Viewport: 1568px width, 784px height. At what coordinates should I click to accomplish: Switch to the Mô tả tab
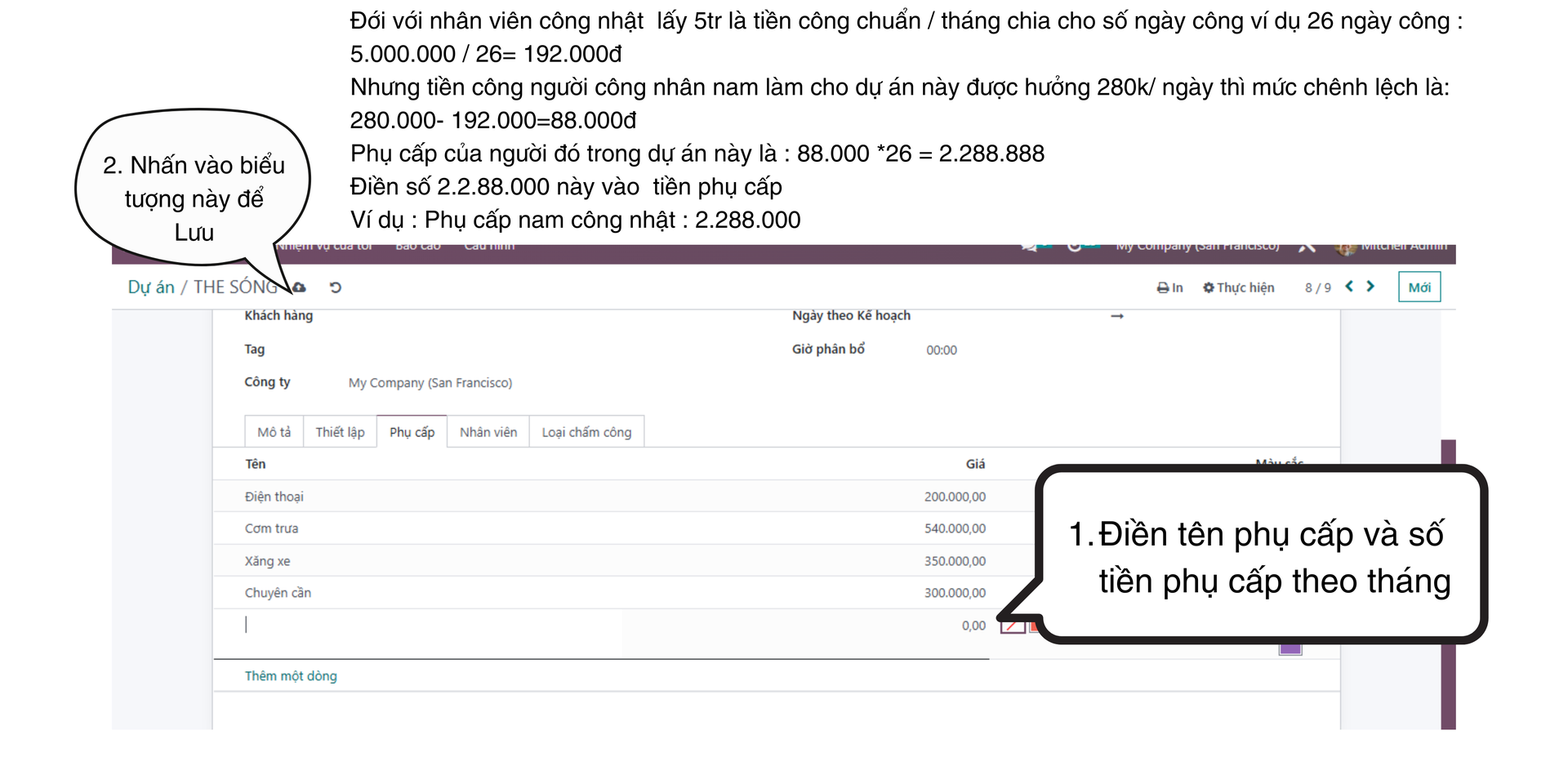click(274, 432)
